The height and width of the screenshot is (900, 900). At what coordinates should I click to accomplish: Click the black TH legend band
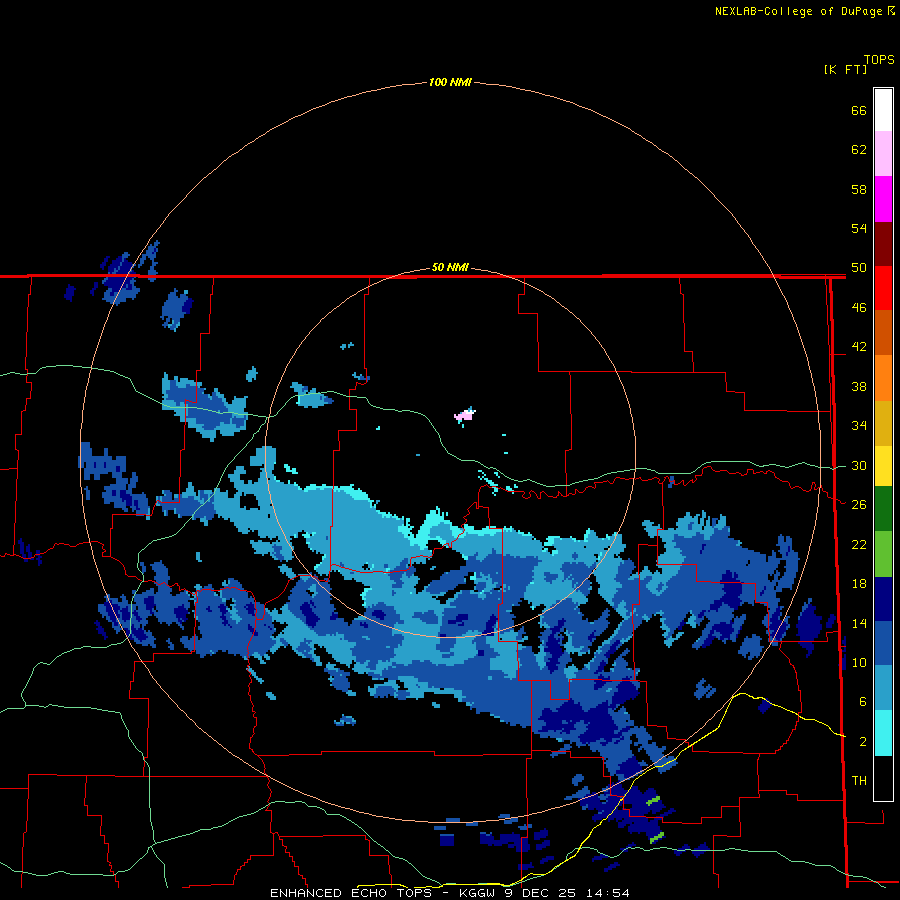883,778
